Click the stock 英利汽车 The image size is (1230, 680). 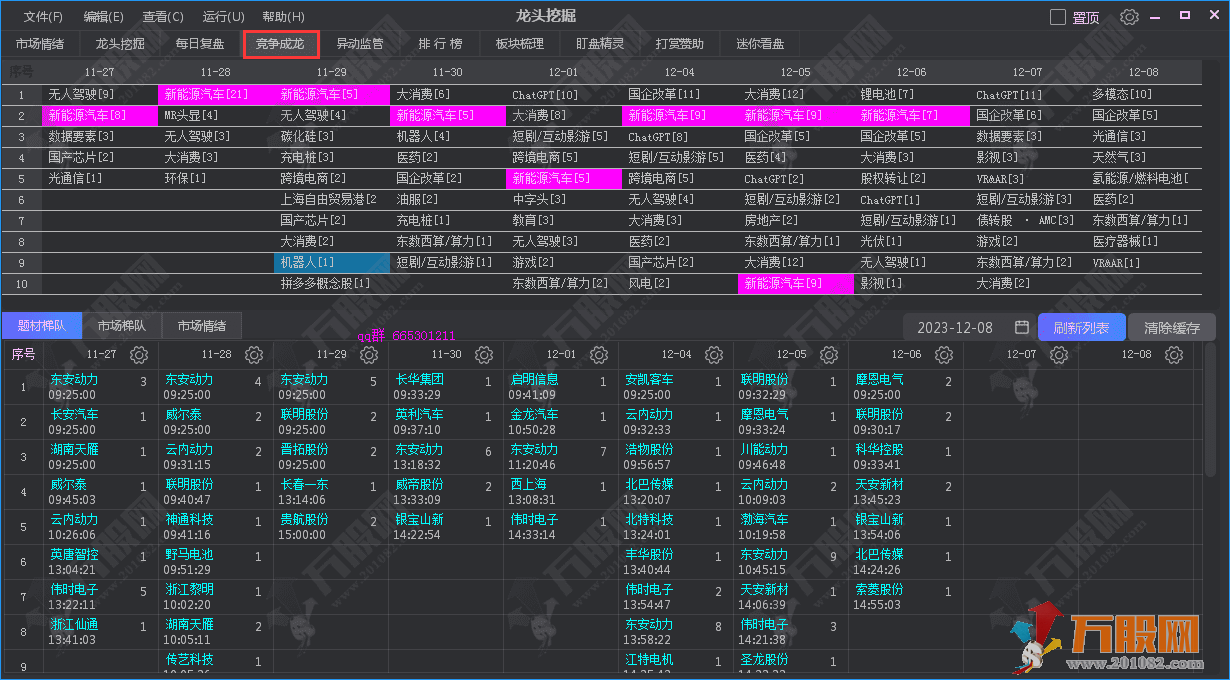coord(420,415)
